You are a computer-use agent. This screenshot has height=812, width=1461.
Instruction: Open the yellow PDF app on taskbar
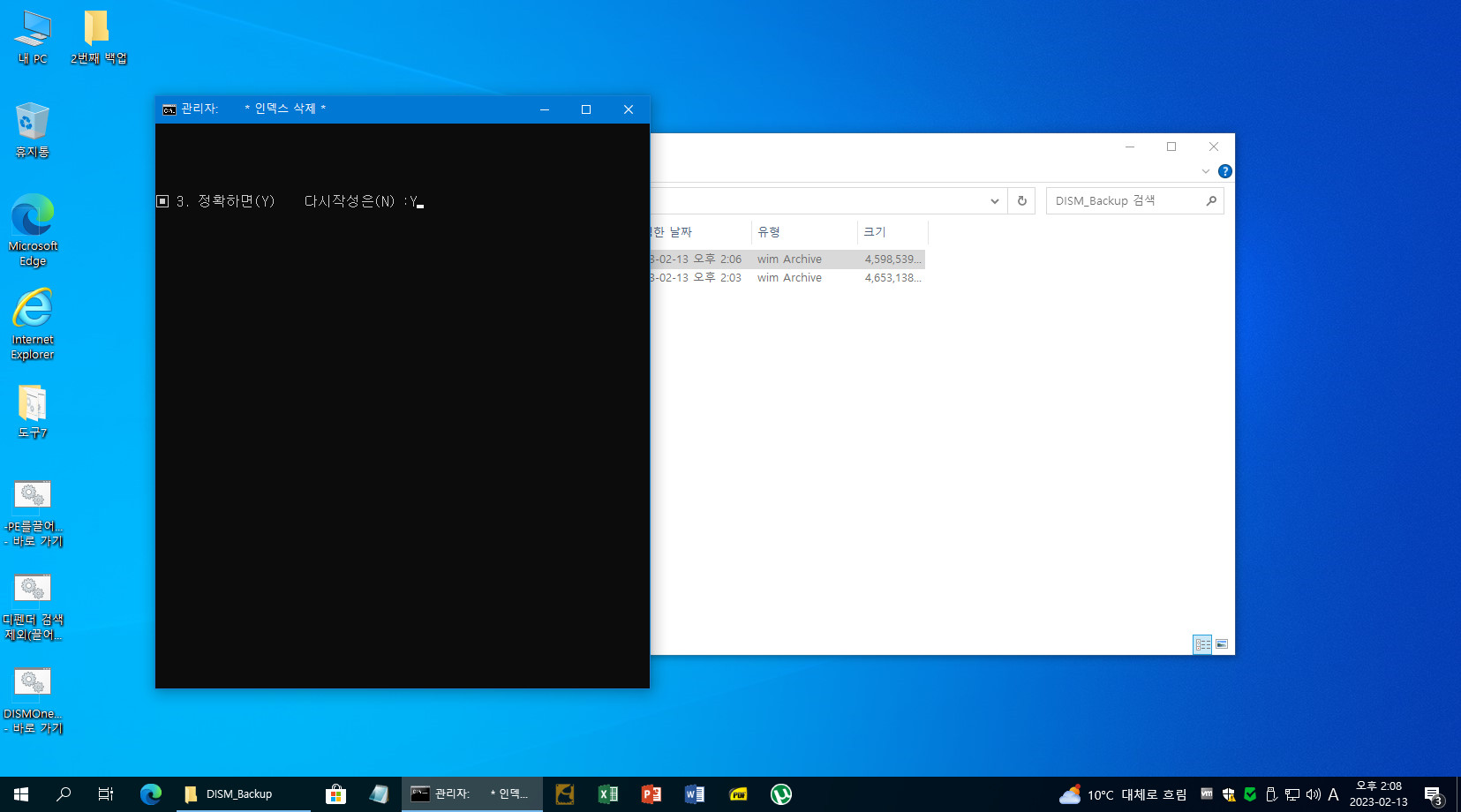coord(738,794)
